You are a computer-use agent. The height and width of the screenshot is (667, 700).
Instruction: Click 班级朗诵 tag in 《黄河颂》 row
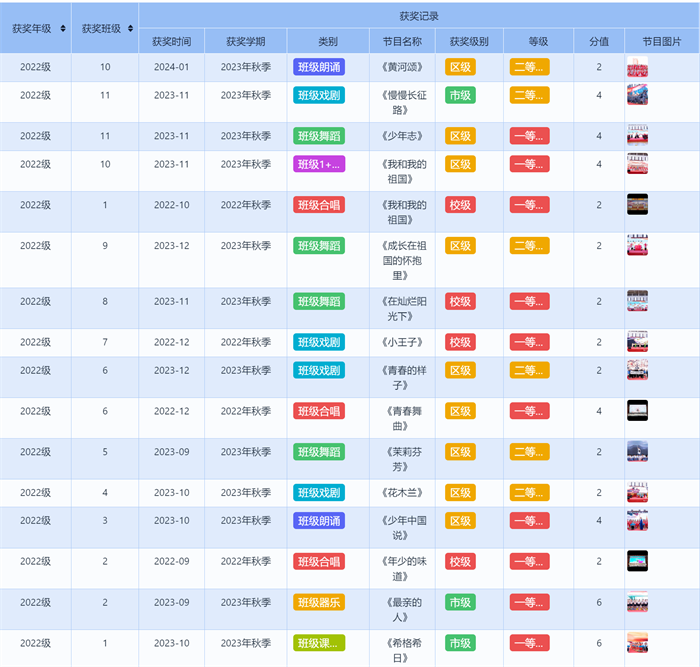[x=319, y=67]
